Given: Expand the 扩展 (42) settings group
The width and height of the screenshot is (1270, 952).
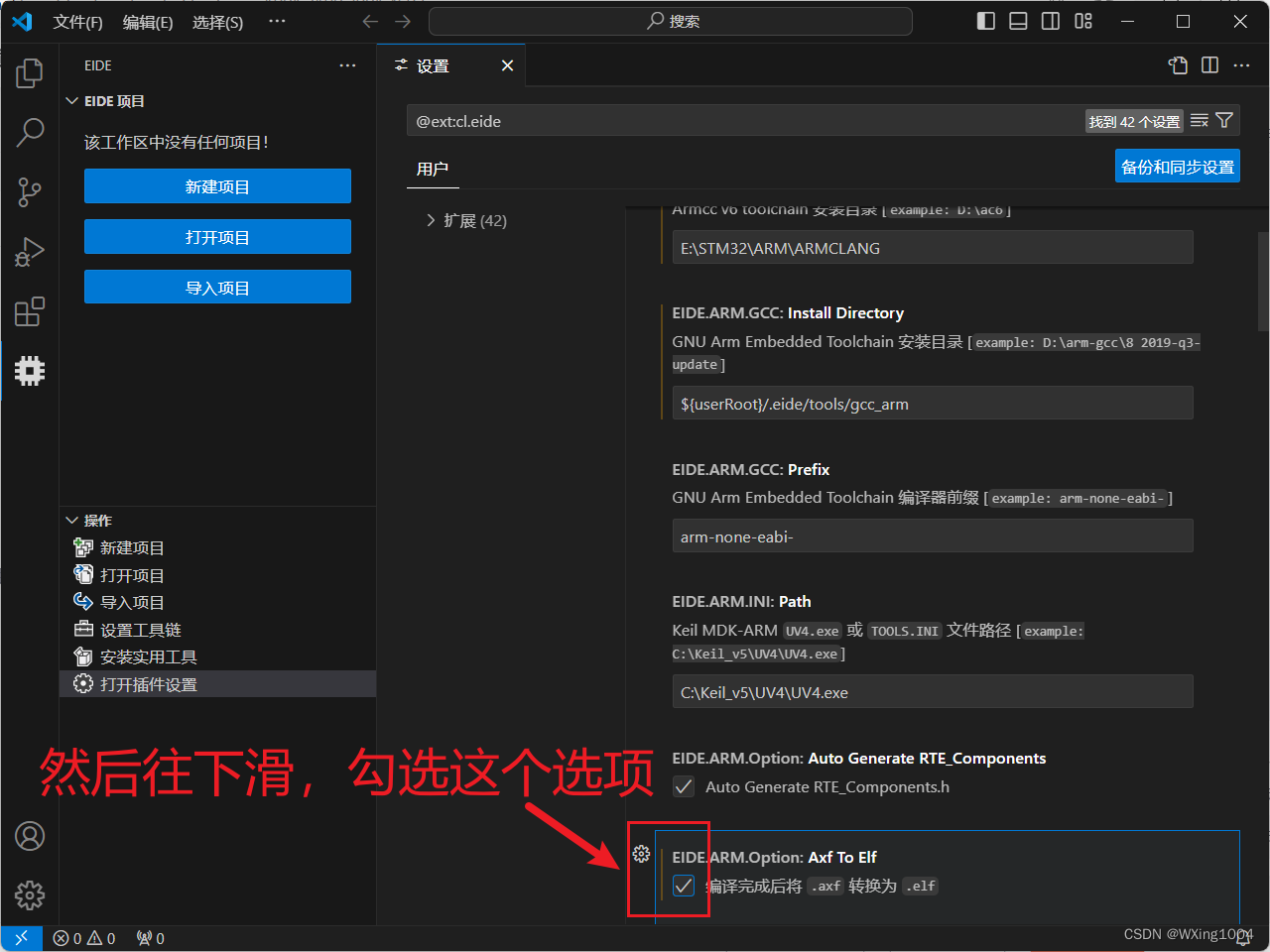Looking at the screenshot, I should (466, 220).
